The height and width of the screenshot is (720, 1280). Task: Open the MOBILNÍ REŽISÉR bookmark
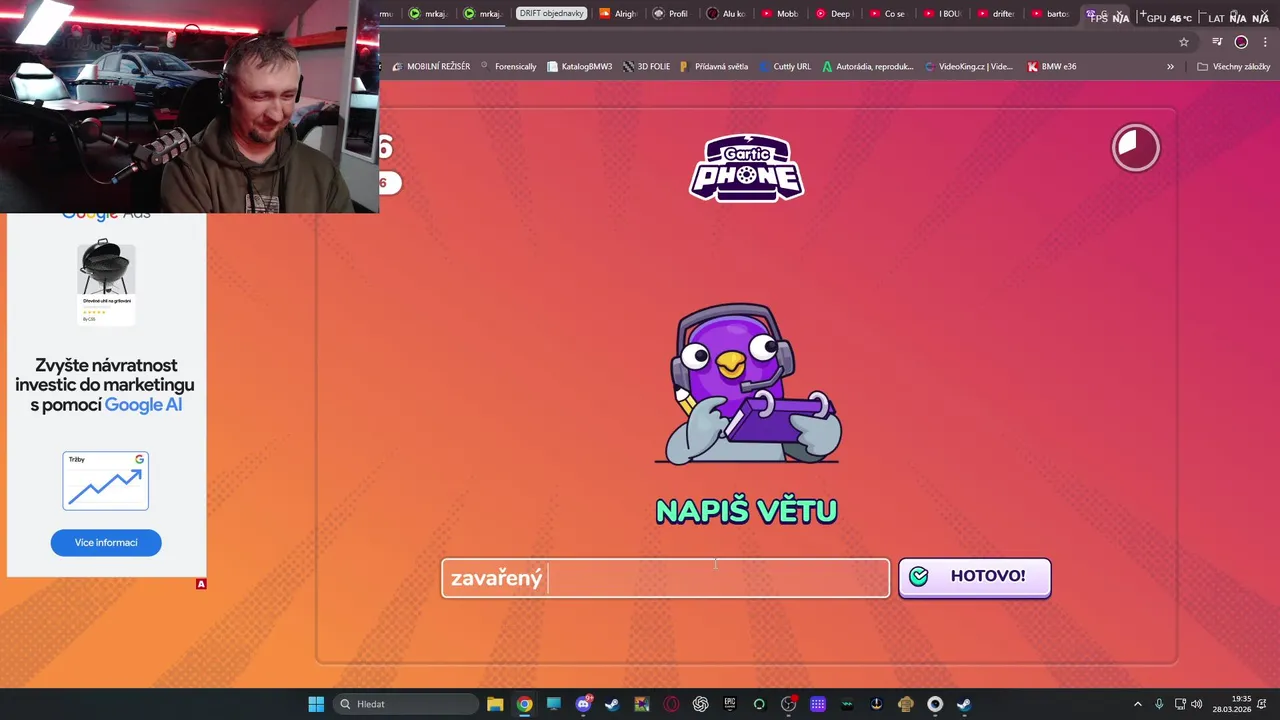click(431, 67)
